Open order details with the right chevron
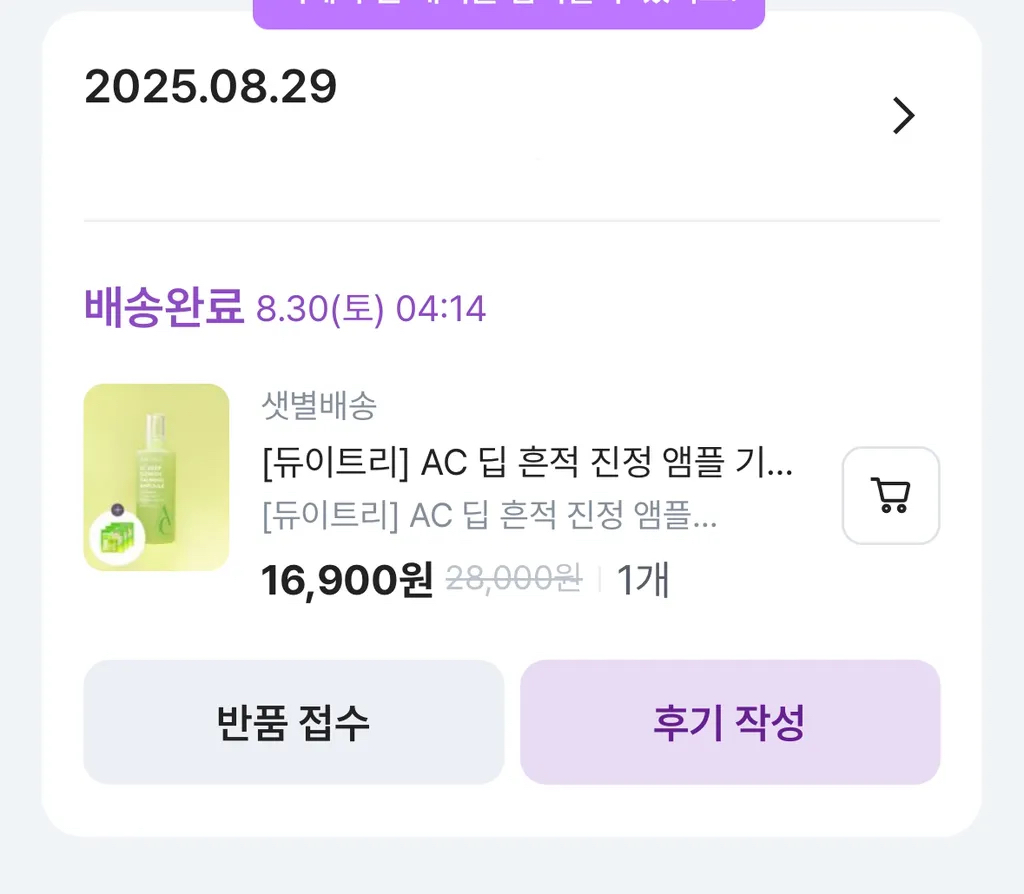1024x894 pixels. coord(903,116)
